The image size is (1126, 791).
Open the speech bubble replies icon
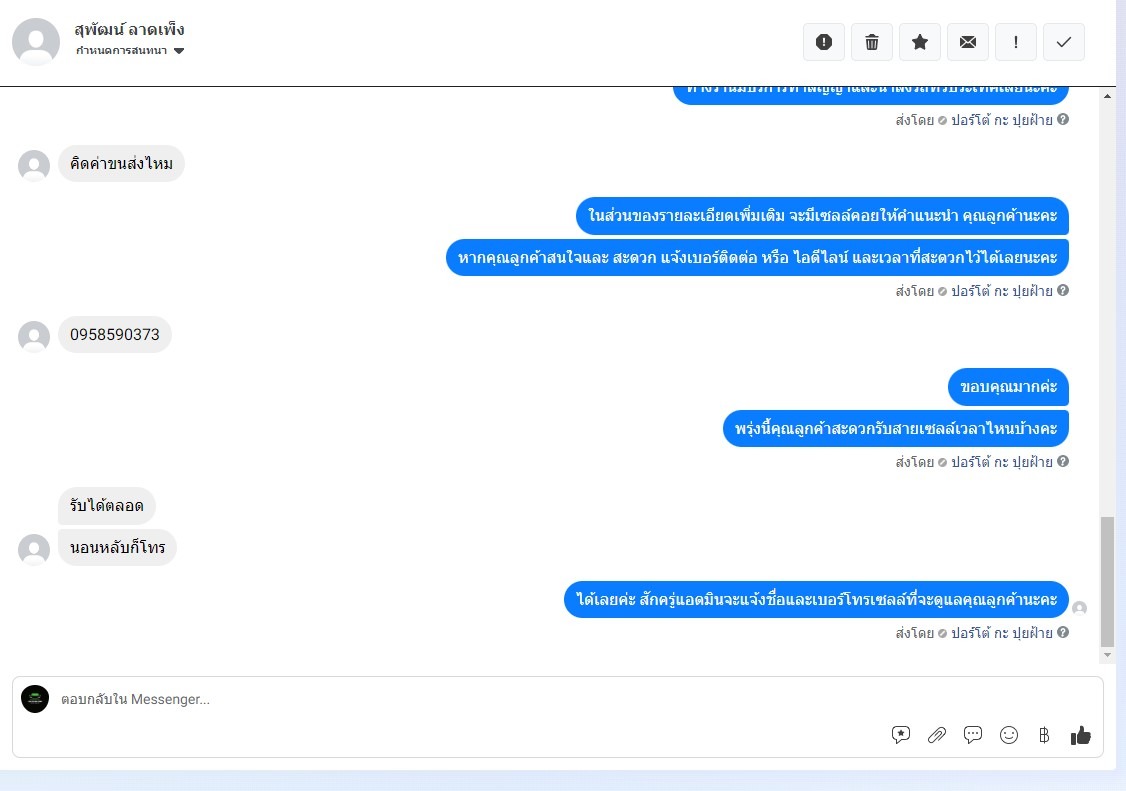click(972, 734)
